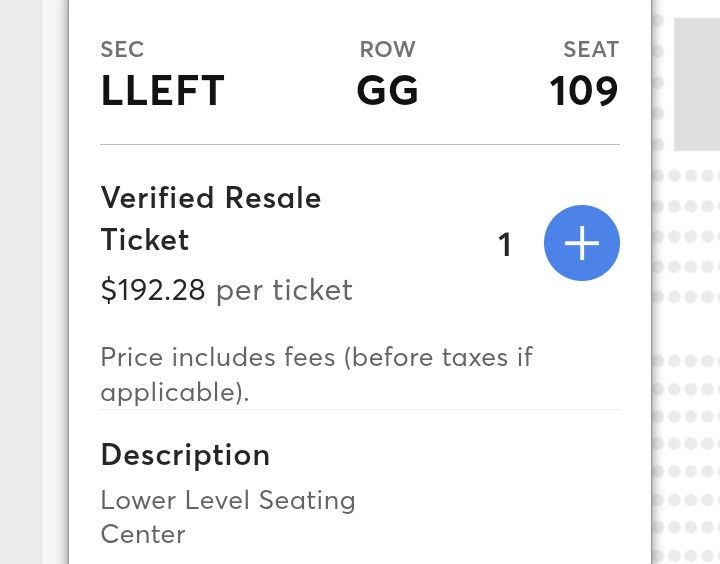Click the blue plus icon to add ticket

pyautogui.click(x=582, y=244)
